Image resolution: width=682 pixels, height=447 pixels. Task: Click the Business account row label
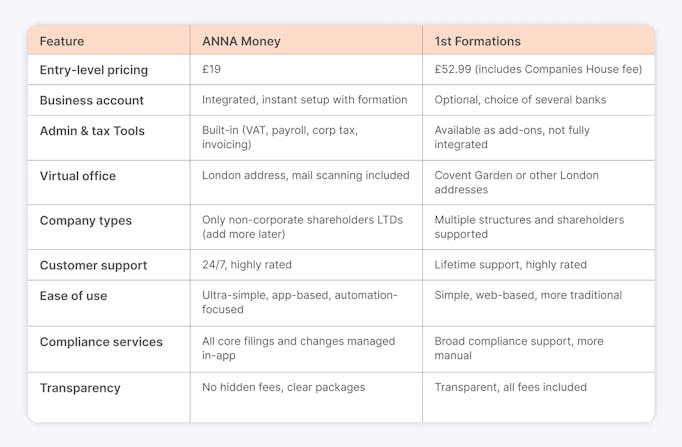tap(91, 100)
